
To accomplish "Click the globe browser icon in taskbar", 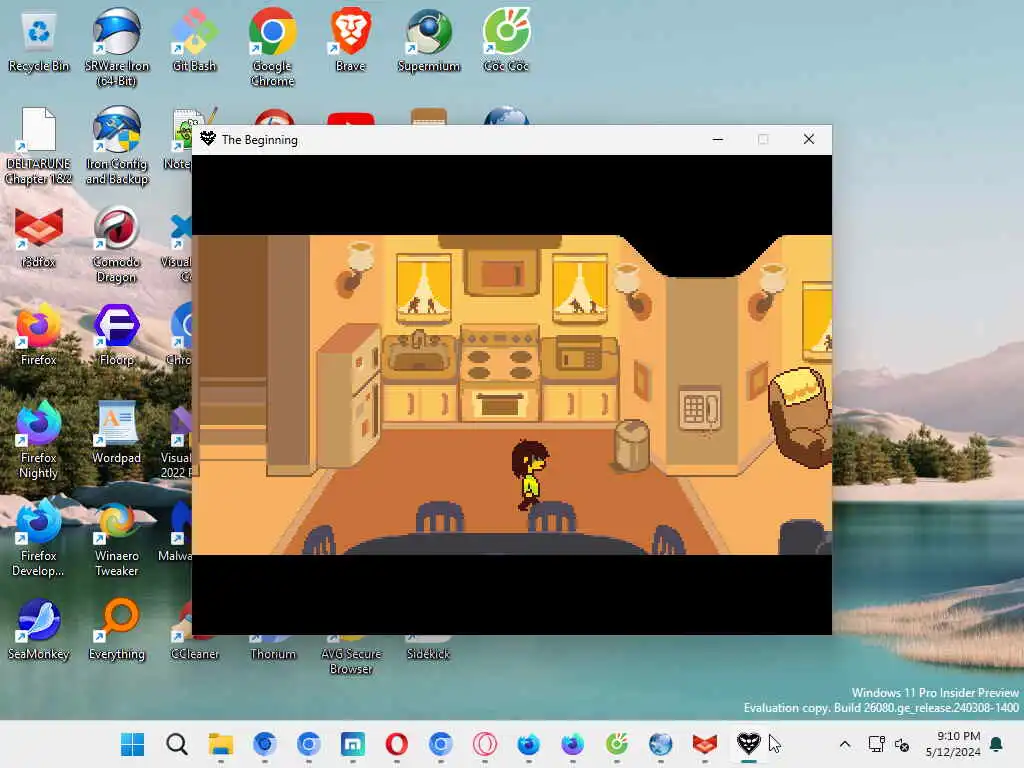I will [x=660, y=744].
